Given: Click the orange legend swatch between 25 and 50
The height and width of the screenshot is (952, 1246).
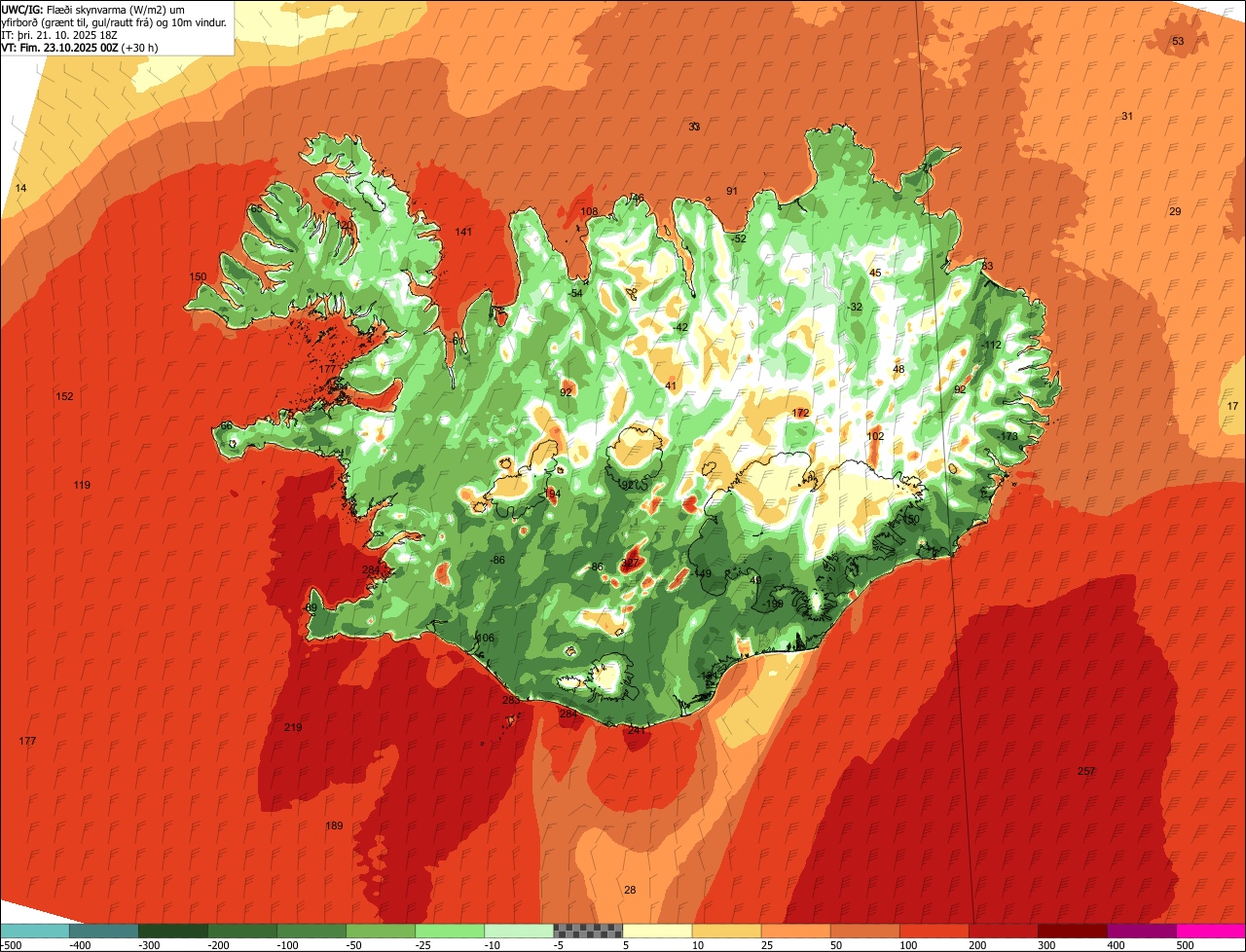Looking at the screenshot, I should (795, 931).
